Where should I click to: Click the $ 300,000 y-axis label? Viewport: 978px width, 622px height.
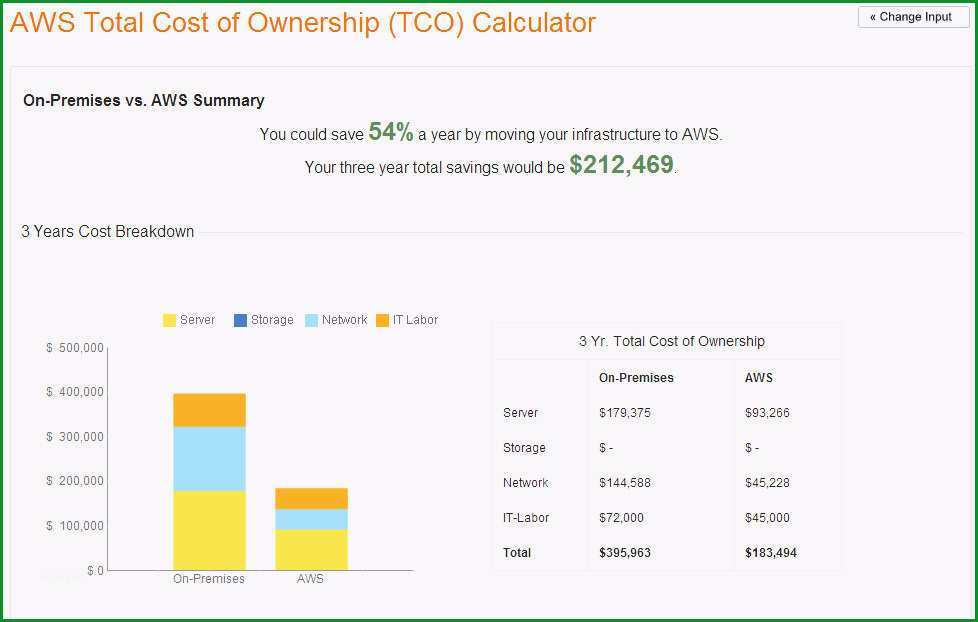[75, 437]
